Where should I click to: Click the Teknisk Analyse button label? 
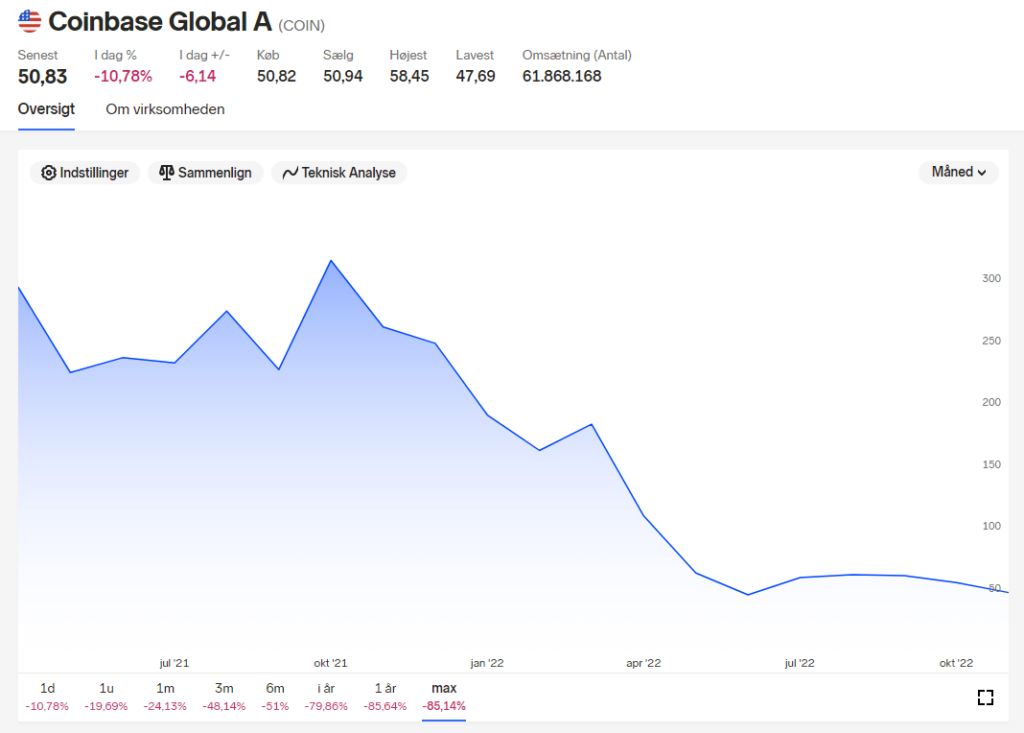[349, 172]
